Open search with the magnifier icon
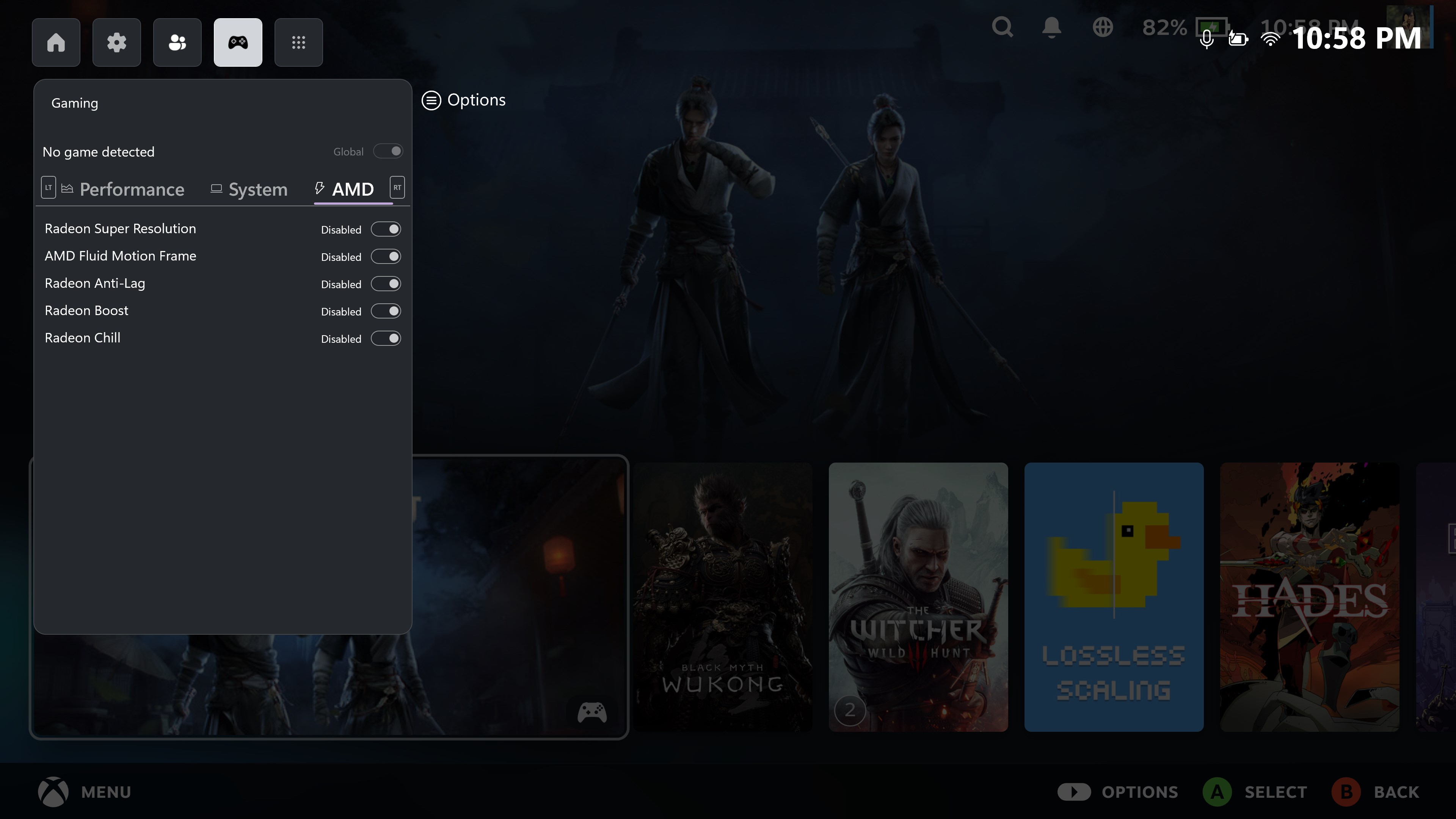 tap(1002, 27)
